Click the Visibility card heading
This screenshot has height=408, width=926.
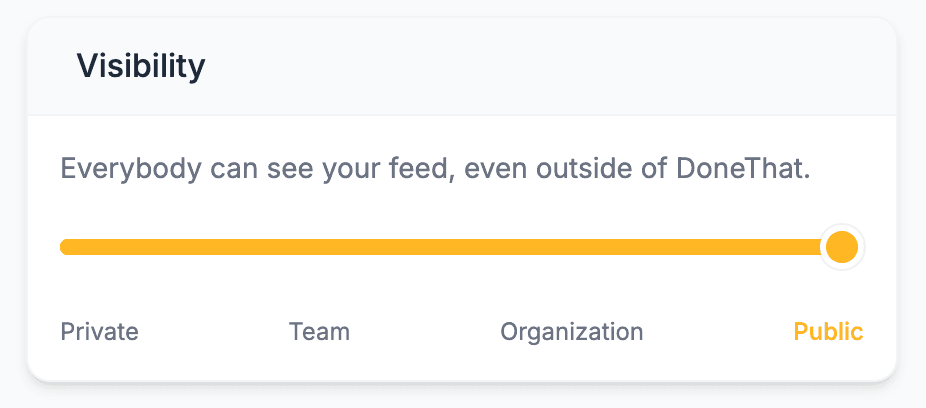point(141,66)
